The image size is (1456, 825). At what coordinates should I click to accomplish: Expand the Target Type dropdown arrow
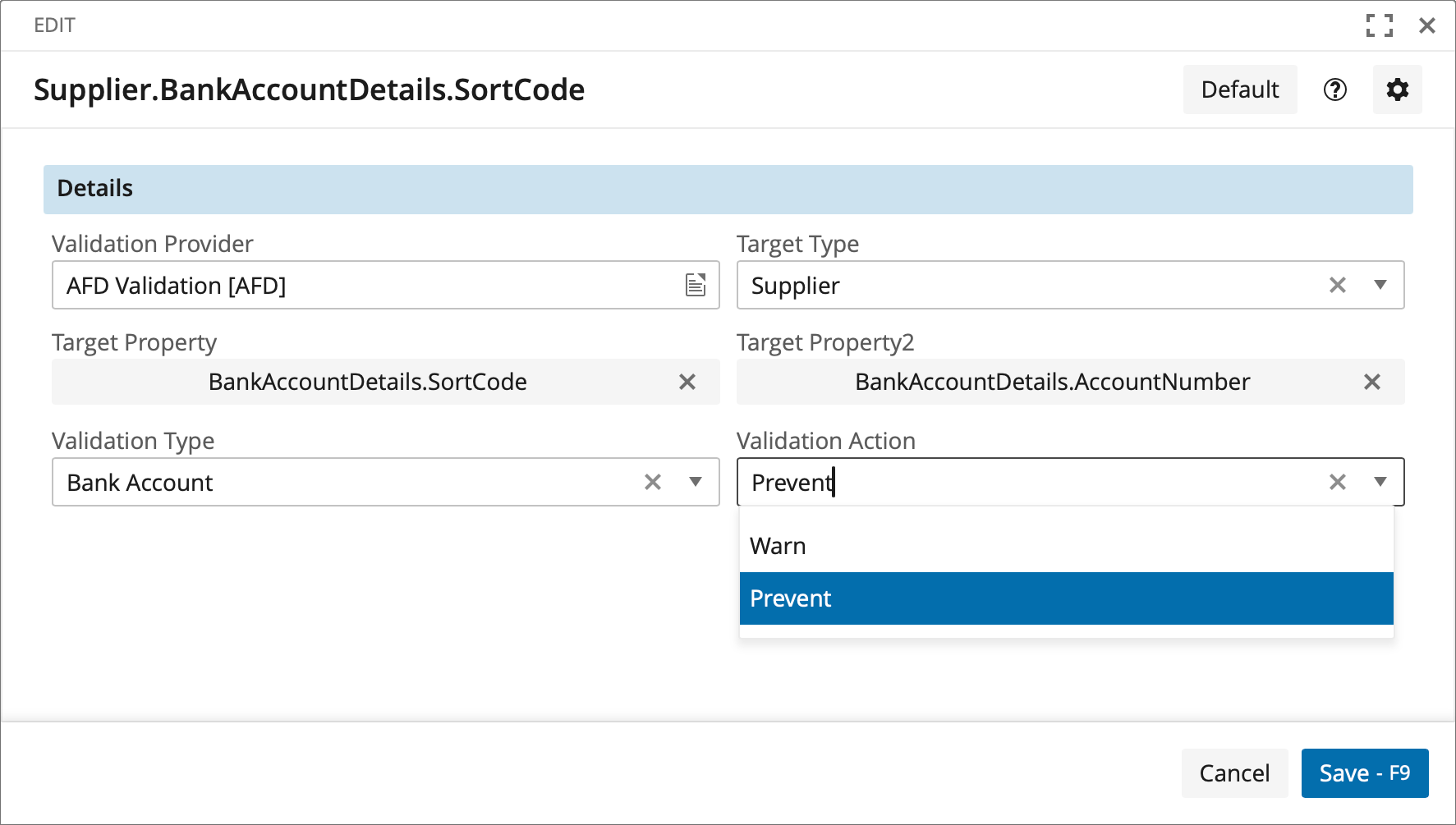coord(1380,285)
